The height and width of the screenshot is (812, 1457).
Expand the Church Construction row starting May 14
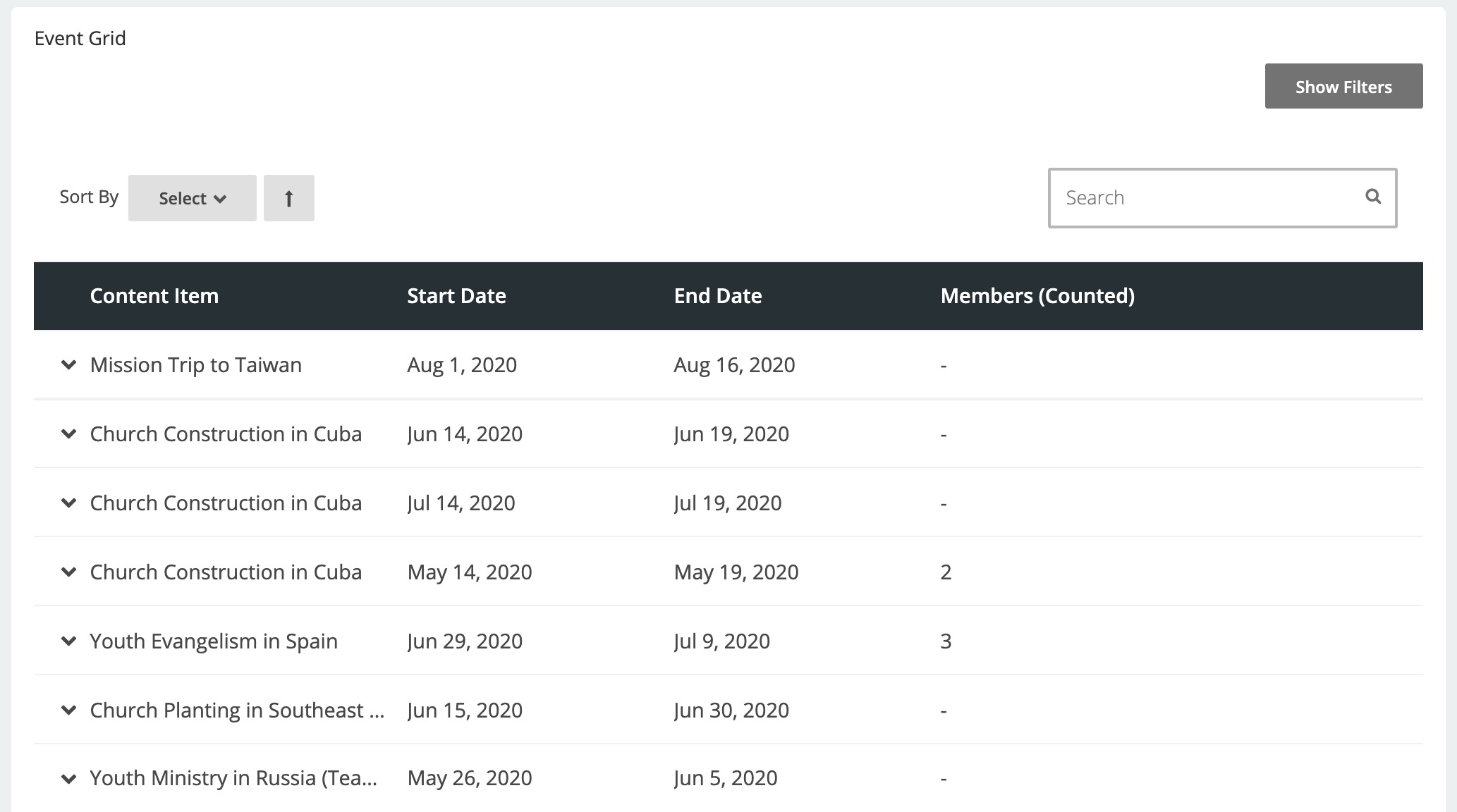[x=68, y=572]
